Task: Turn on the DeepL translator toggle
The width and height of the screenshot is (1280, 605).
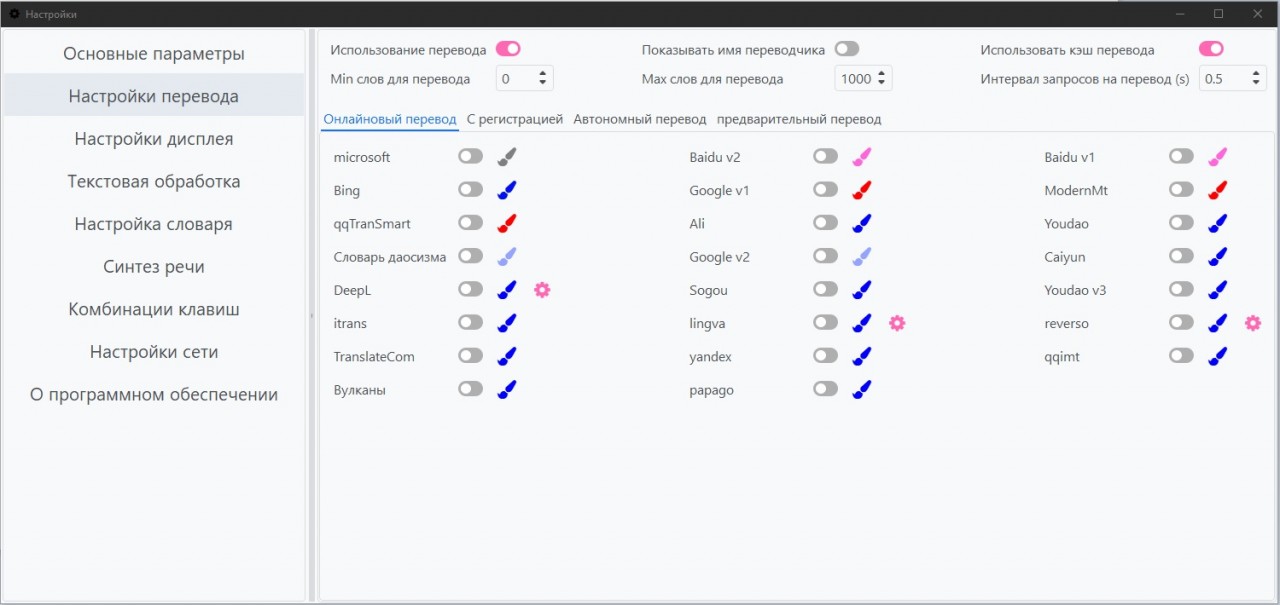Action: point(470,290)
